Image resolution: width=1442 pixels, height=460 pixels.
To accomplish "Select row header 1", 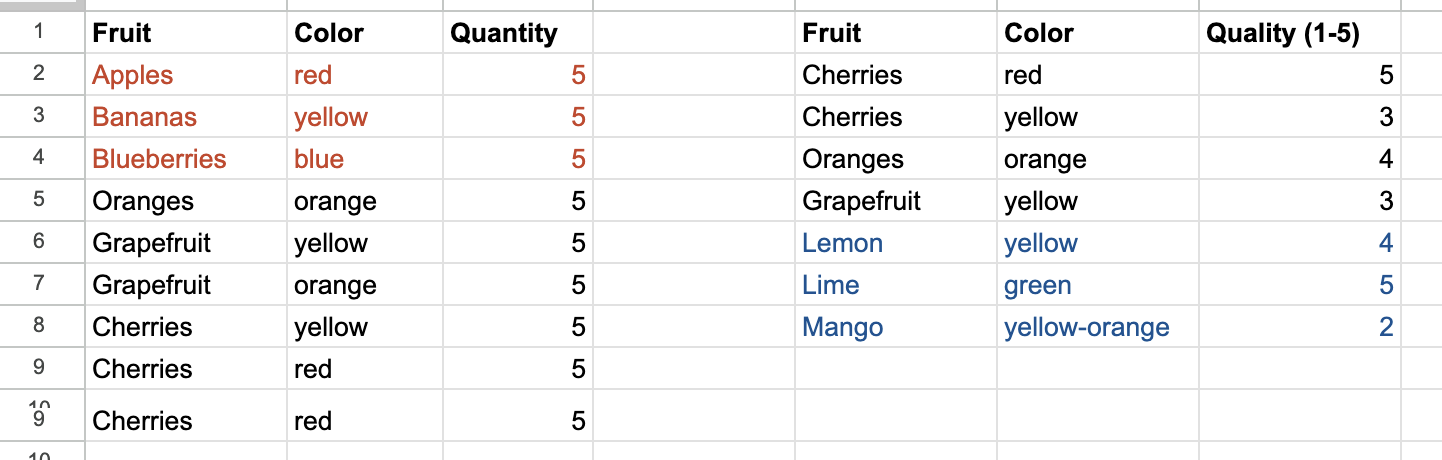I will 39,32.
